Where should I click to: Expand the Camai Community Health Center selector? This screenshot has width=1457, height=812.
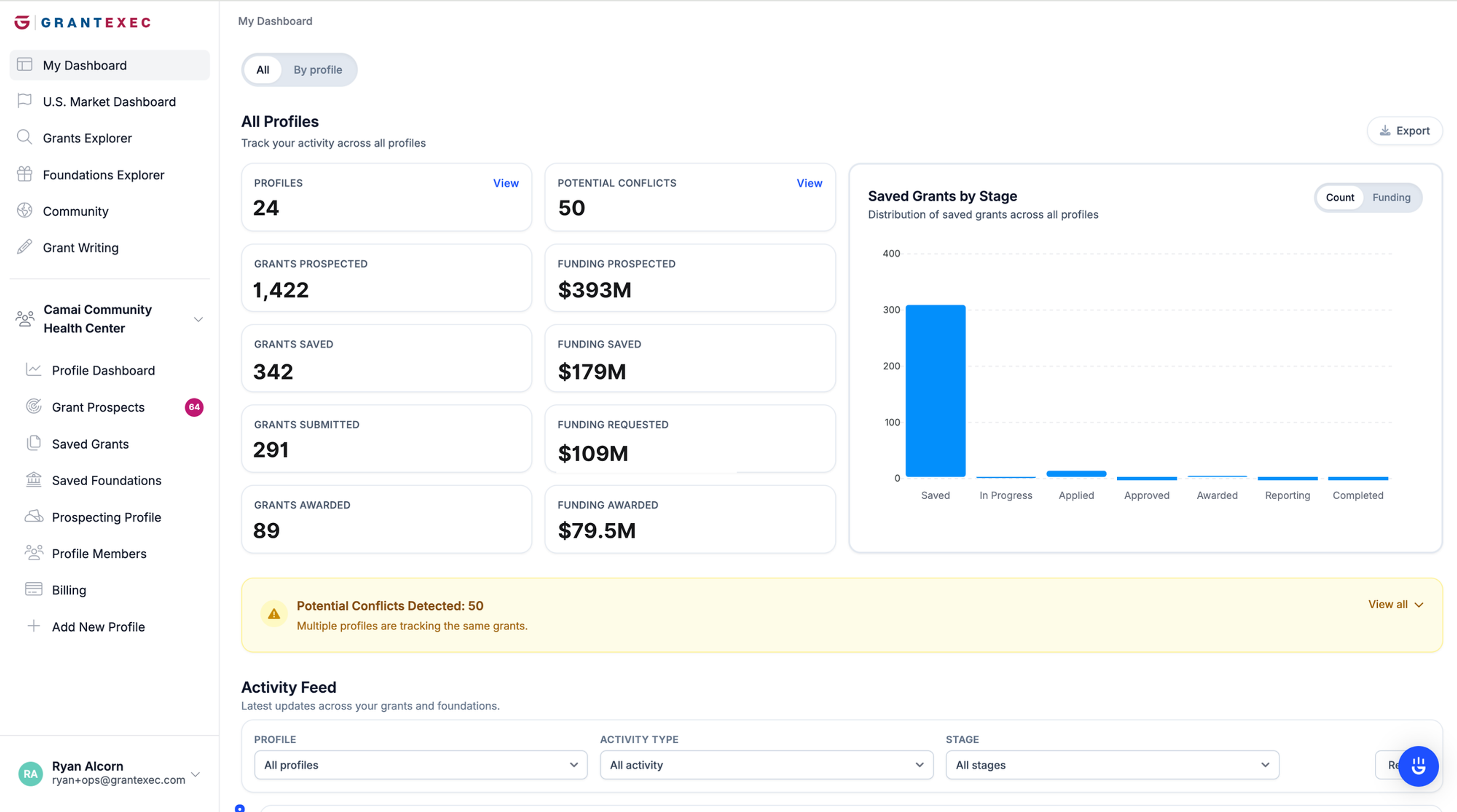198,319
